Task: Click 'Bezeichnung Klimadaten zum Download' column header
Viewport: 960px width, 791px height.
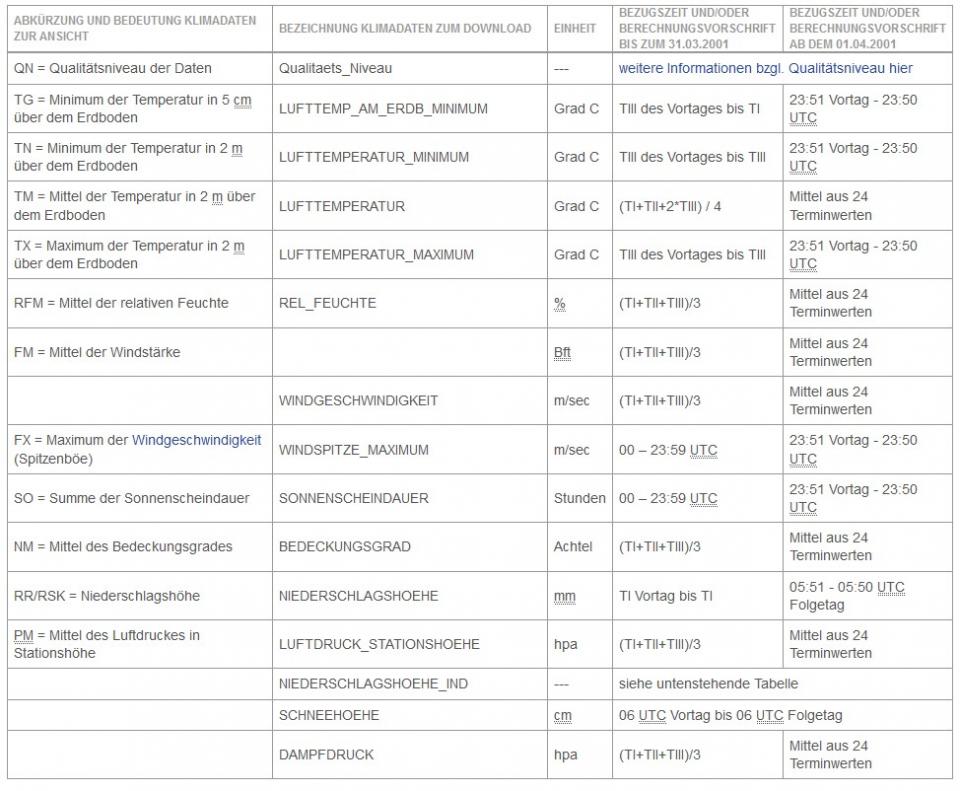Action: [x=405, y=28]
